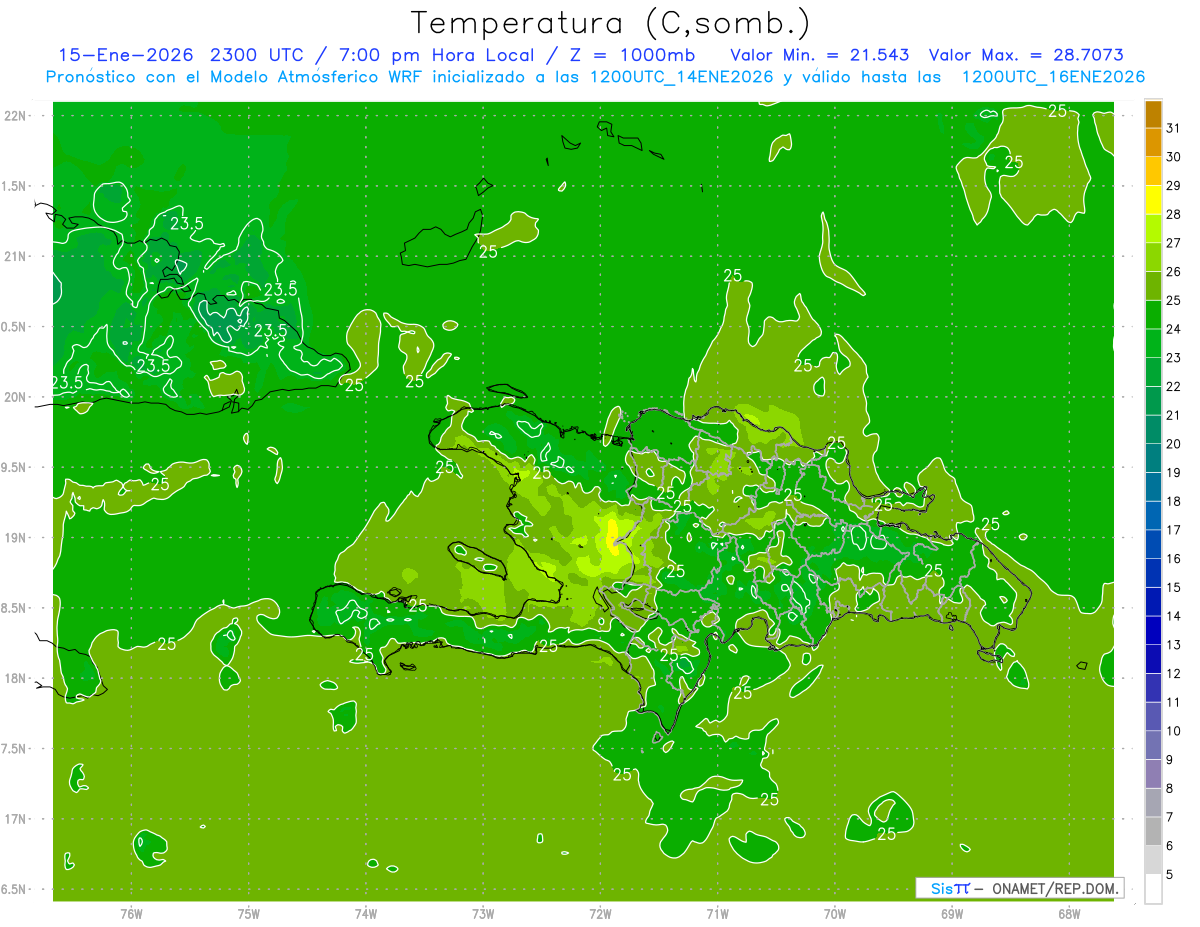Pick the dark orange swatch between 30 and 31

(1153, 143)
